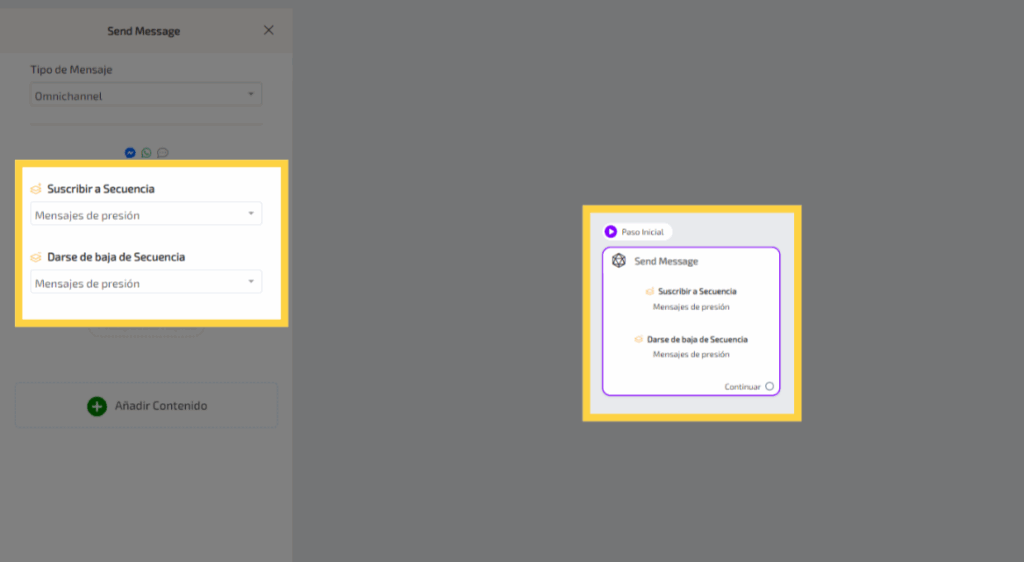The image size is (1024, 562).
Task: Click the Darse de baja de Secuencia icon in sidebar
Action: click(x=36, y=257)
